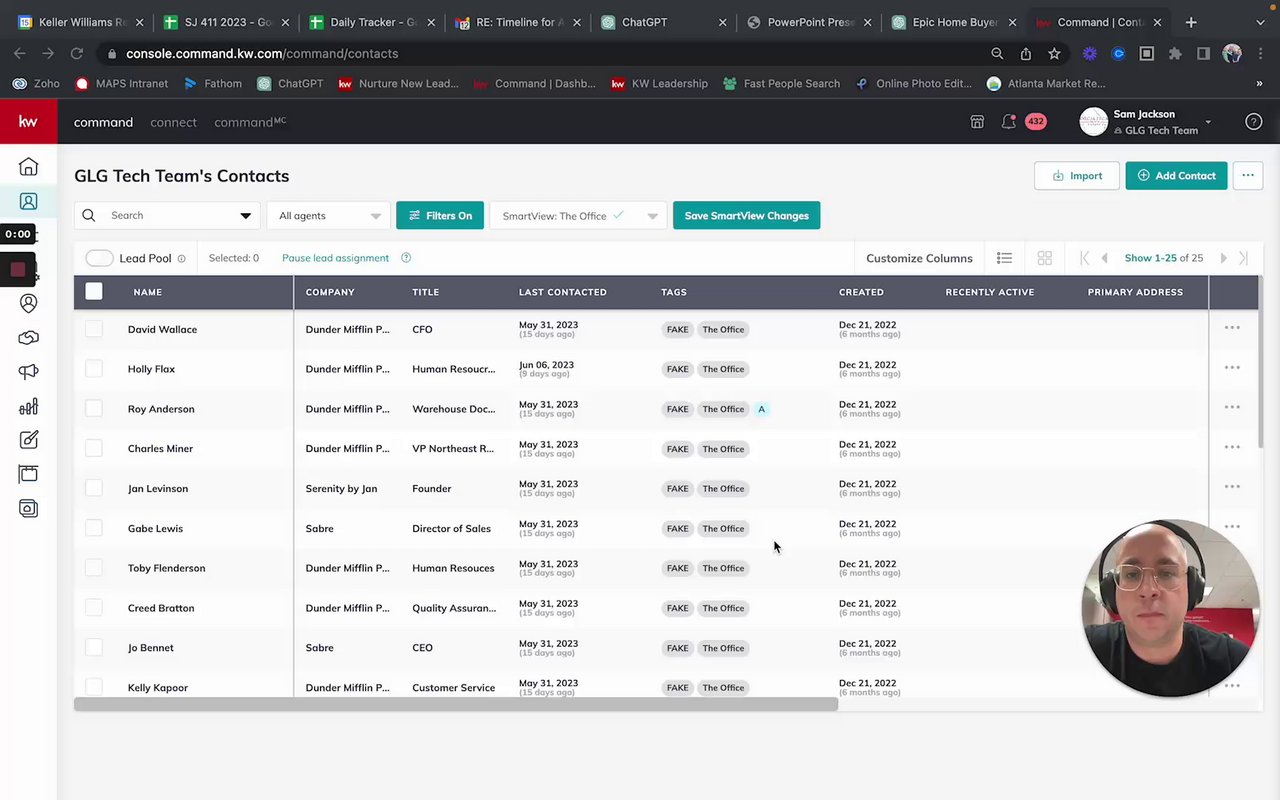1280x800 pixels.
Task: Select the checkbox for Gabe Lewis
Action: tap(94, 528)
